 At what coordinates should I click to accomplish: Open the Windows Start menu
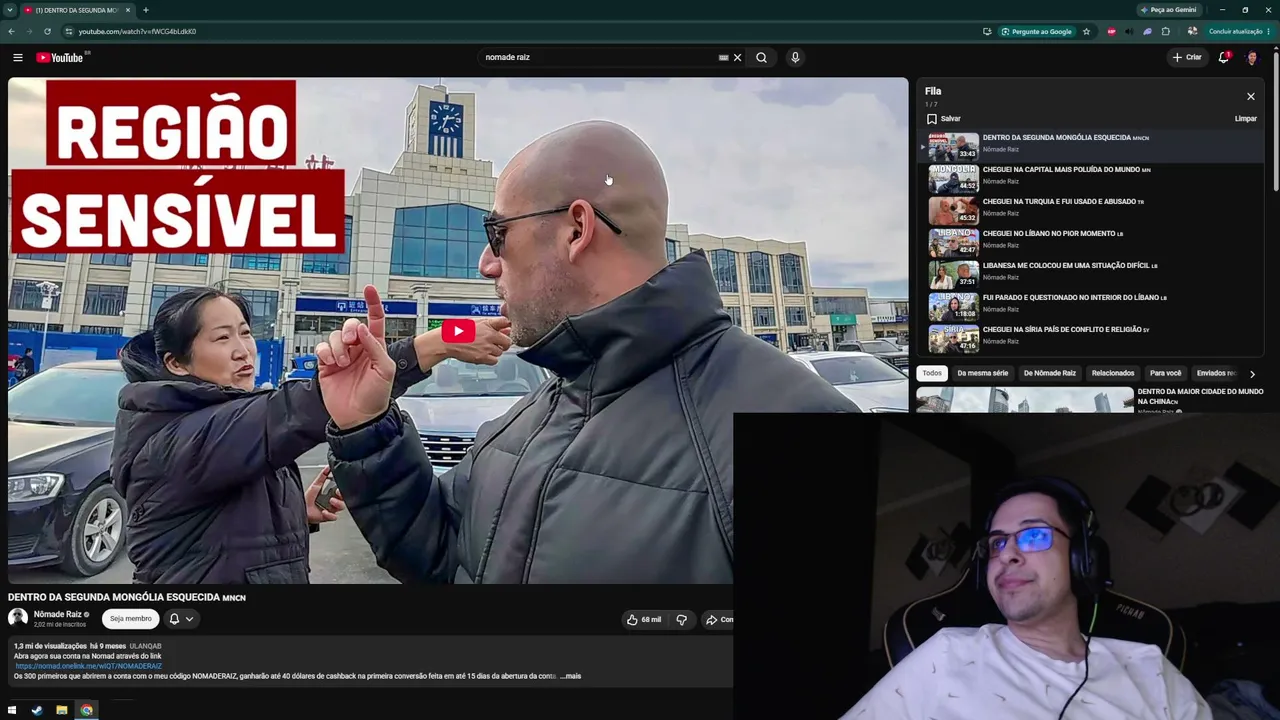tap(12, 710)
